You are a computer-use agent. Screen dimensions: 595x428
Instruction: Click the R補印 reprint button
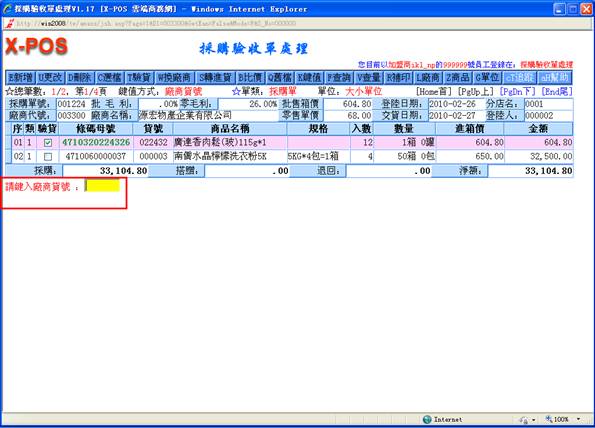(x=398, y=78)
